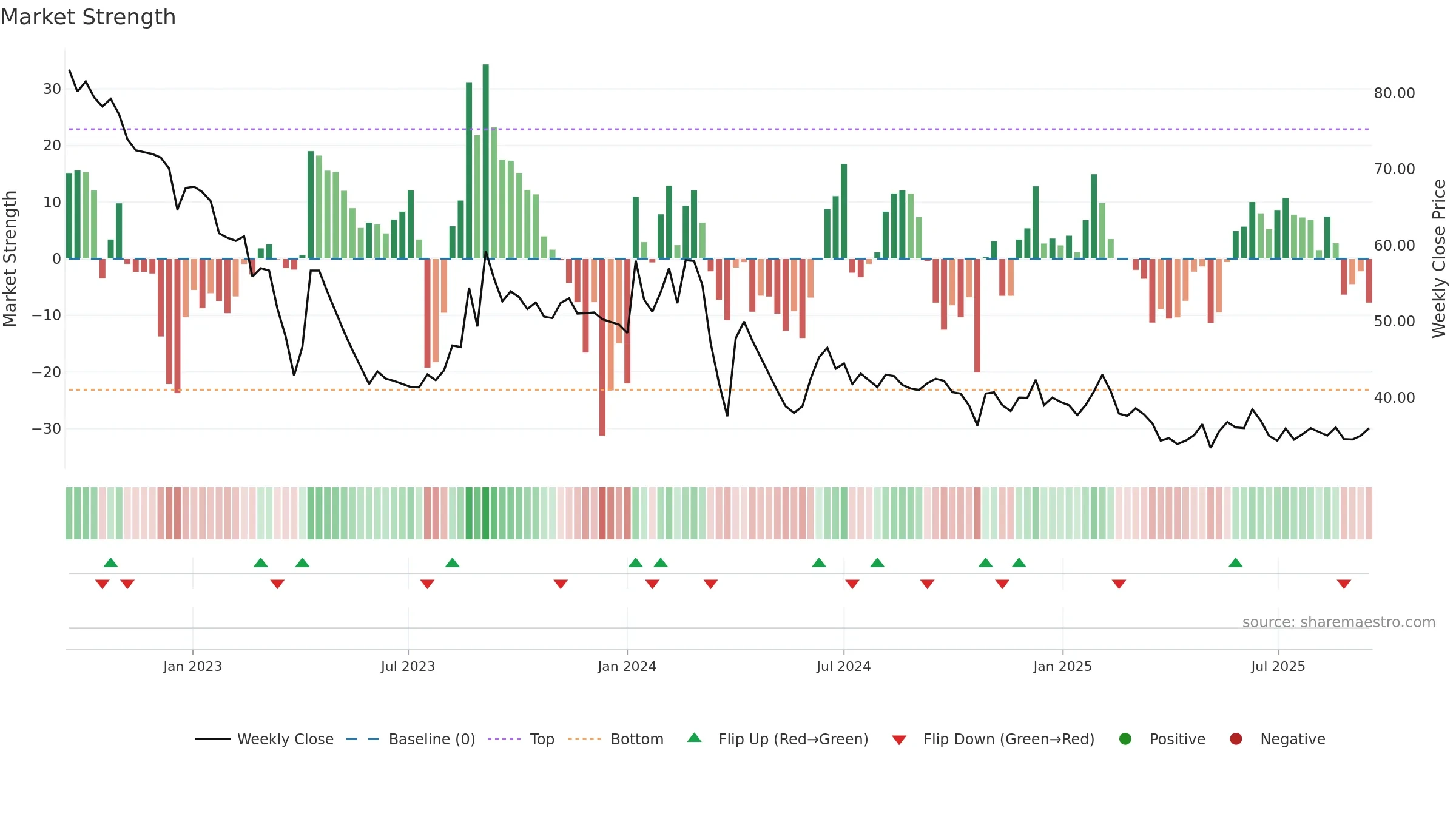The width and height of the screenshot is (1456, 819).
Task: Click the source: sharemaestro.com text
Action: tap(1339, 622)
